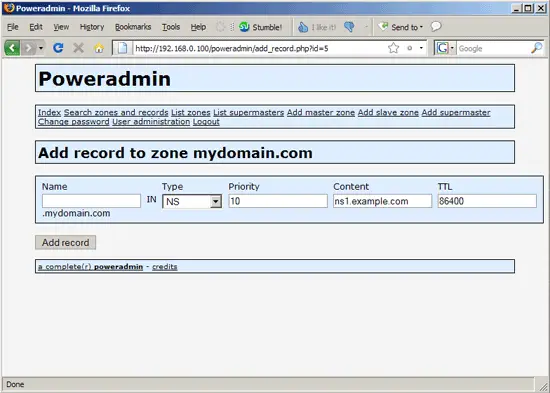Open the User administration link

pyautogui.click(x=151, y=122)
